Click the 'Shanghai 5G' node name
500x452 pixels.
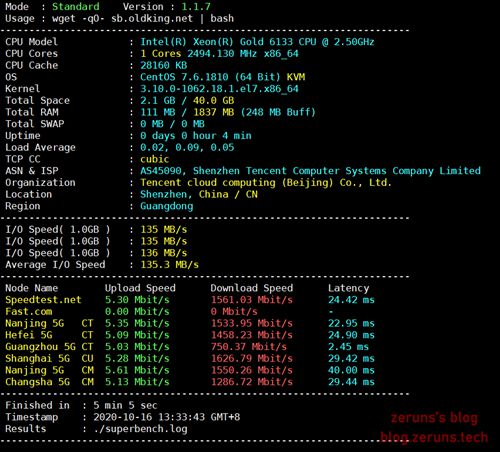37,359
